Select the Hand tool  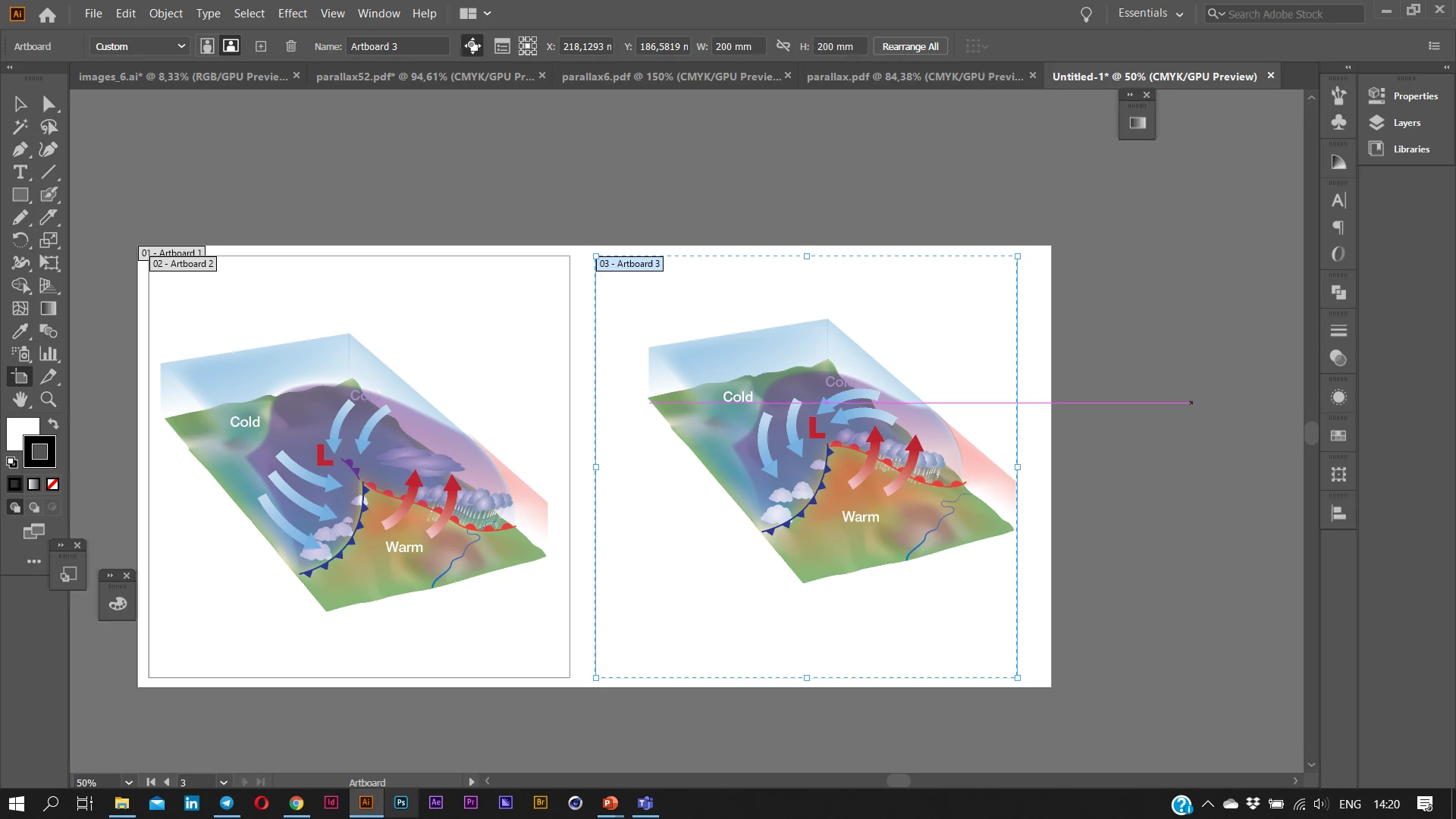pyautogui.click(x=20, y=400)
